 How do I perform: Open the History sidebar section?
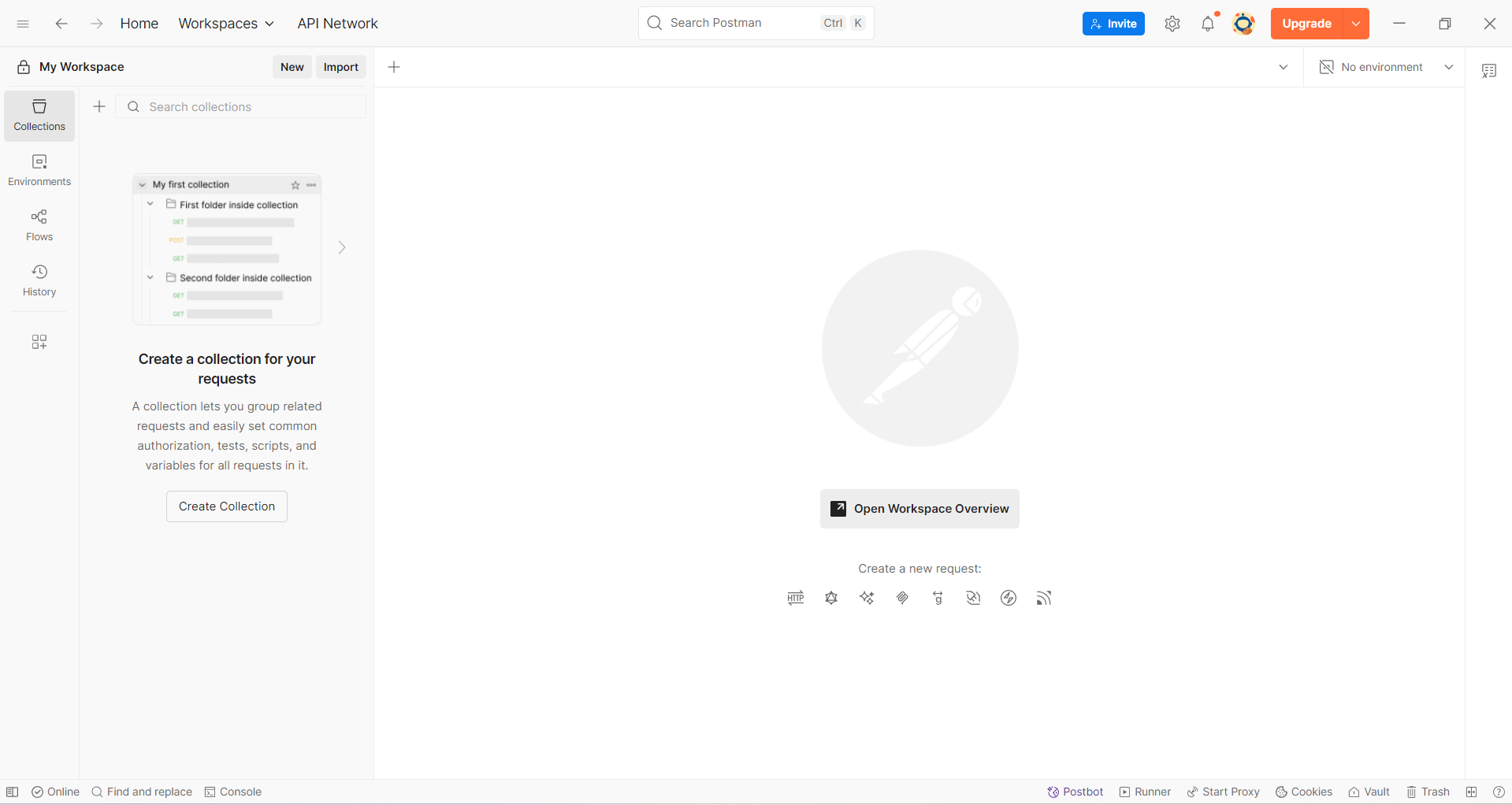[x=39, y=280]
